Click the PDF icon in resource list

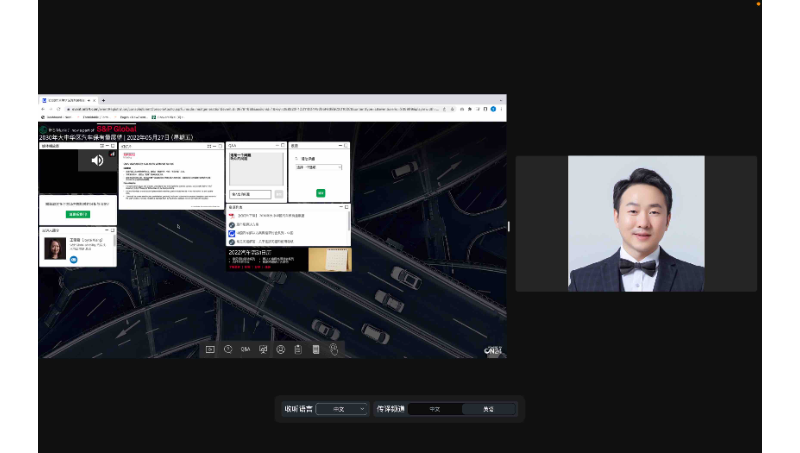[232, 216]
